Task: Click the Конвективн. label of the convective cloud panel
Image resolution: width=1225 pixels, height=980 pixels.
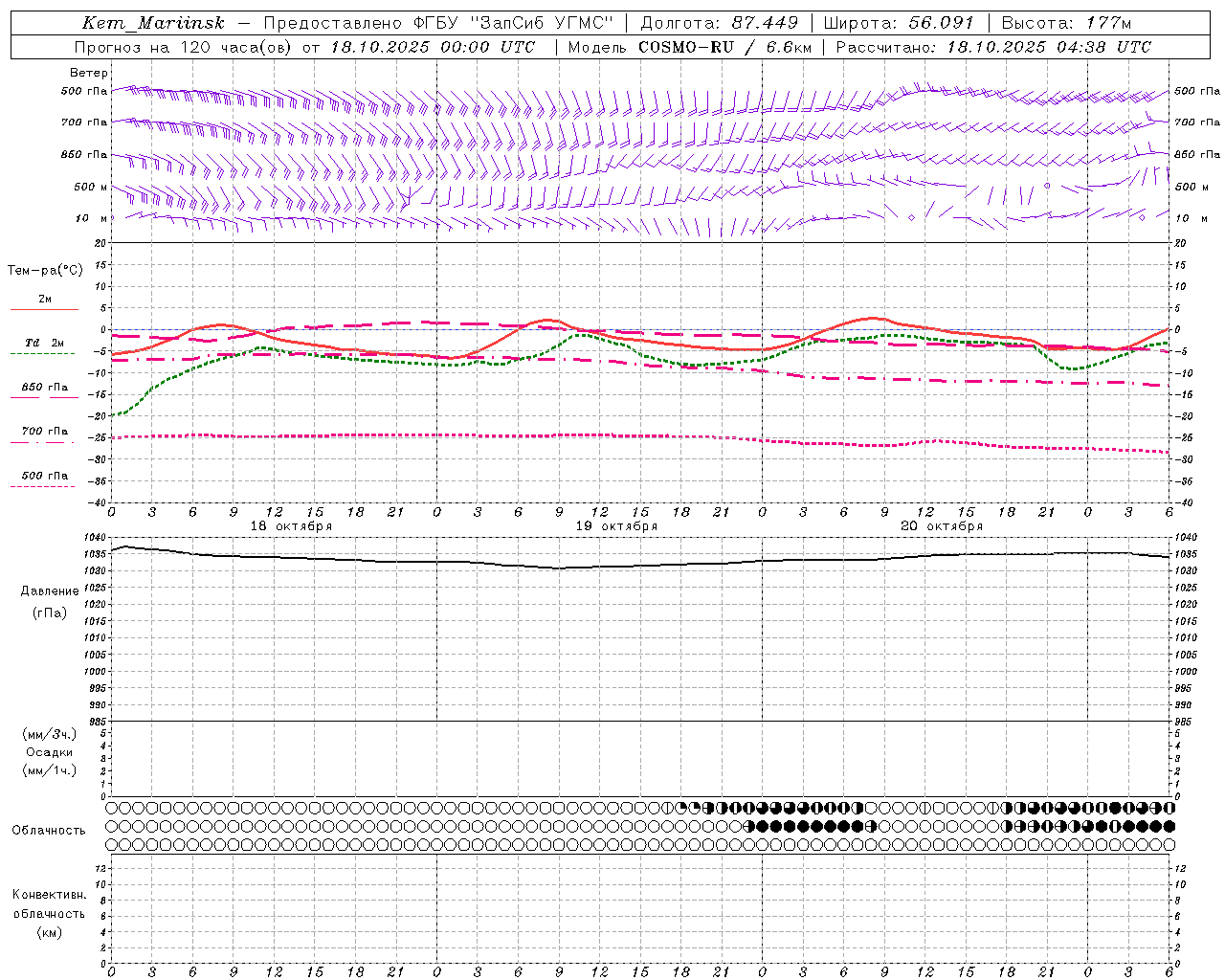Action: coord(49,895)
